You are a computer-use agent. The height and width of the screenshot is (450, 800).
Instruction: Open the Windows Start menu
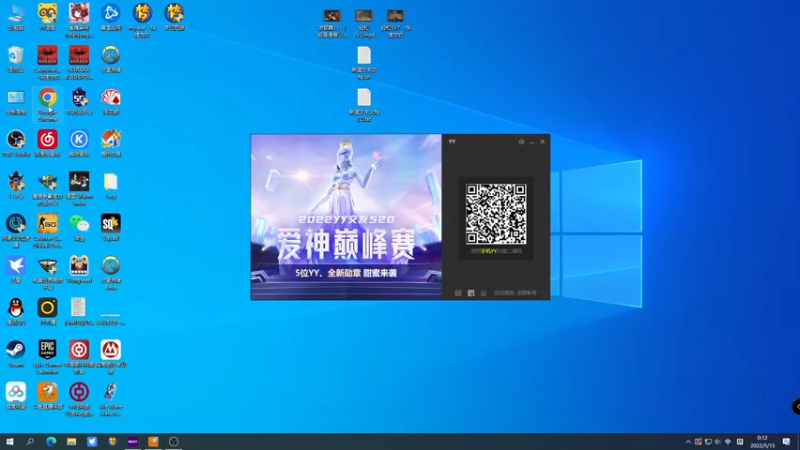[10, 441]
